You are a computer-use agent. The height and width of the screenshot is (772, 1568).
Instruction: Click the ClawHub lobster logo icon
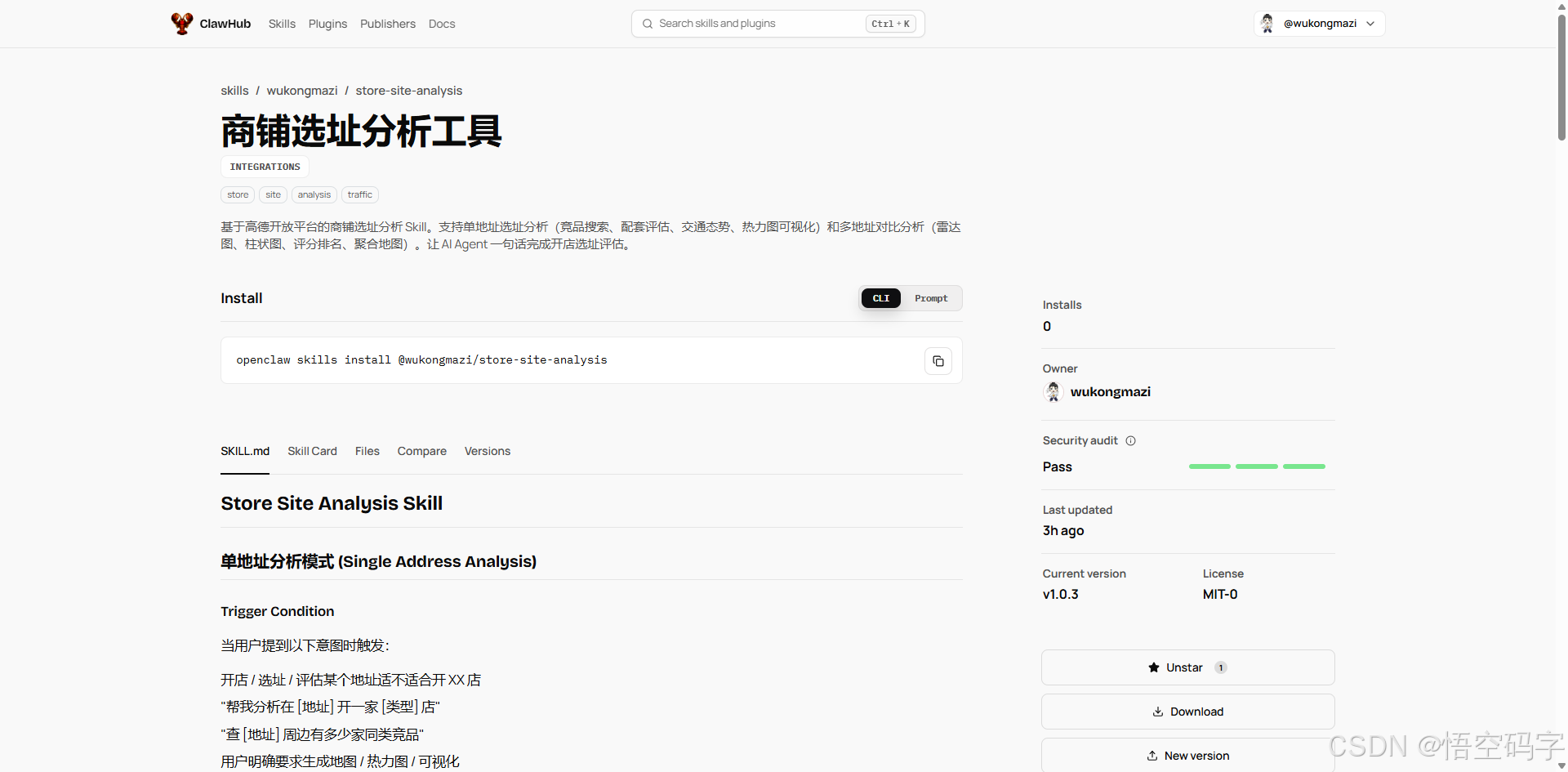(181, 23)
